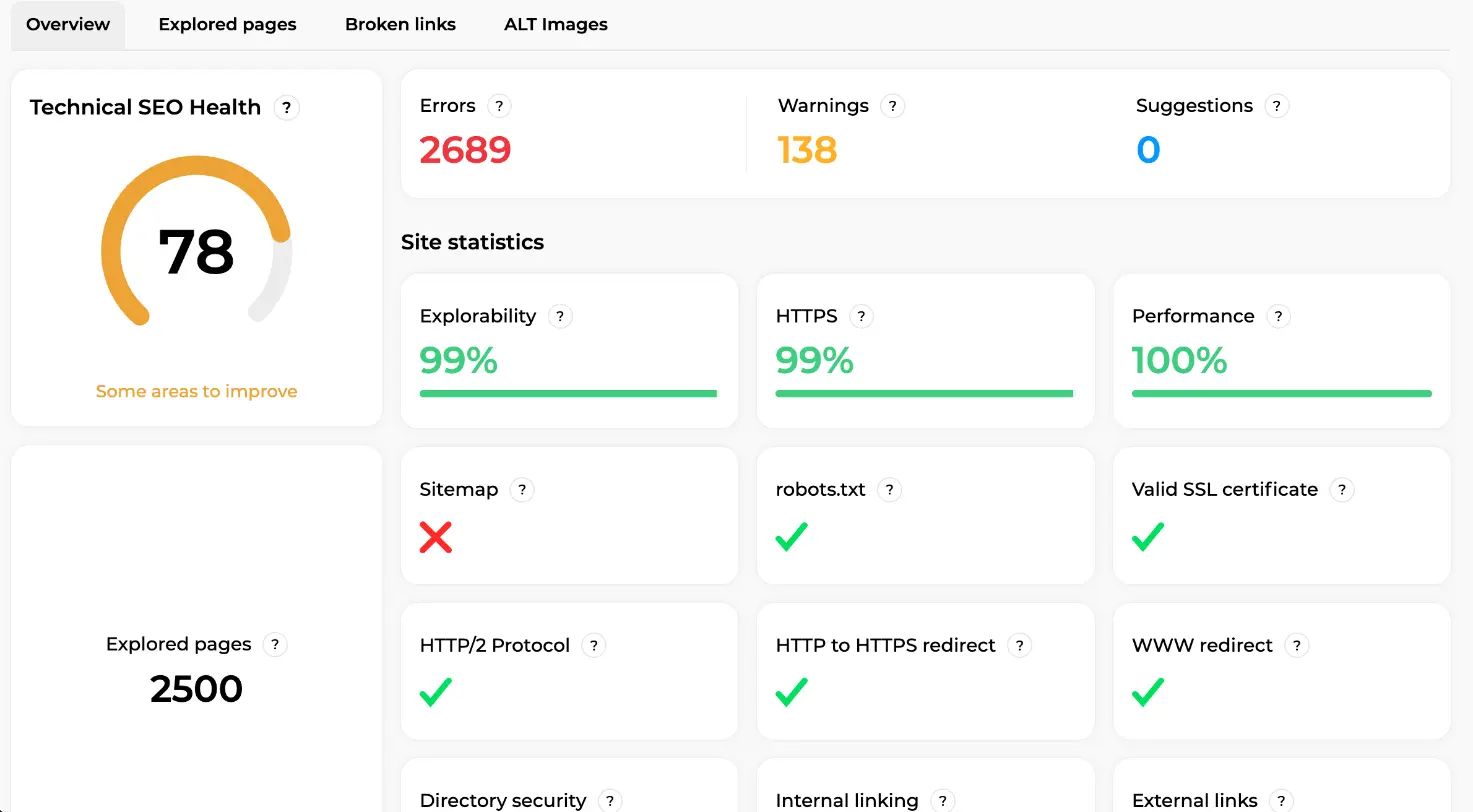Click the Explored pages help icon
Image resolution: width=1473 pixels, height=812 pixels.
275,645
